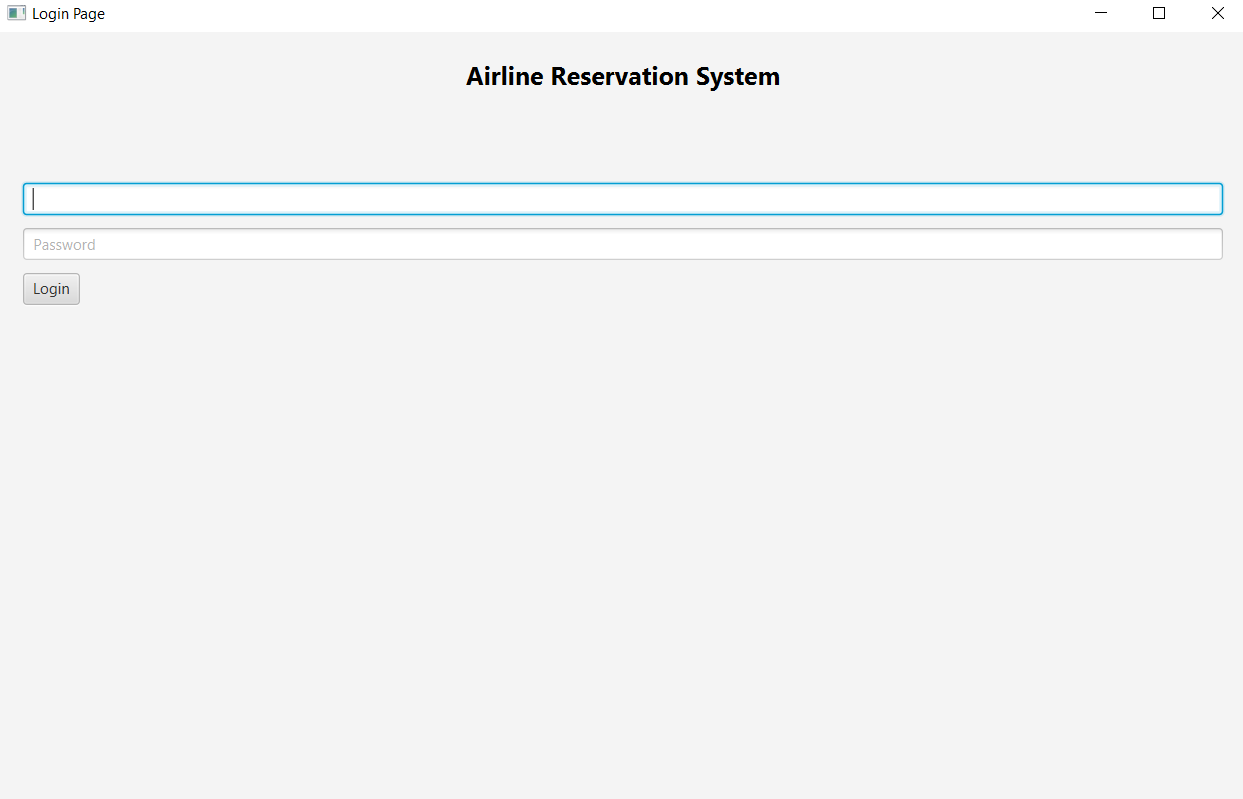Activate the Login button under the fields
Screen dimensions: 1243x799
50,288
